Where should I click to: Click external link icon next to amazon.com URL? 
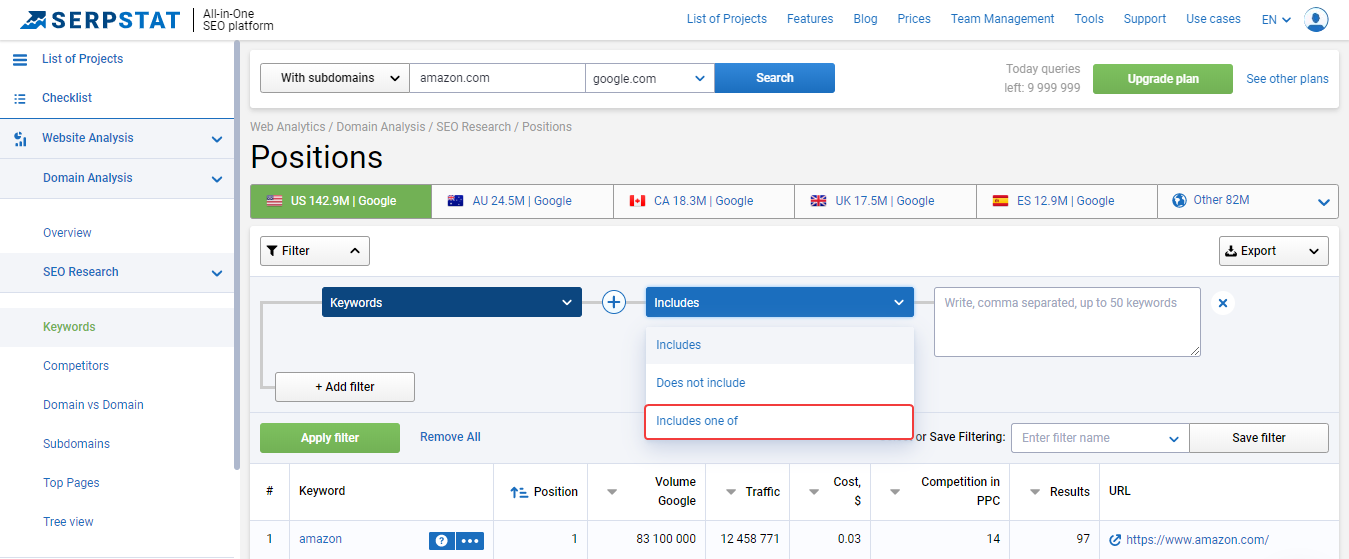pyautogui.click(x=1115, y=540)
